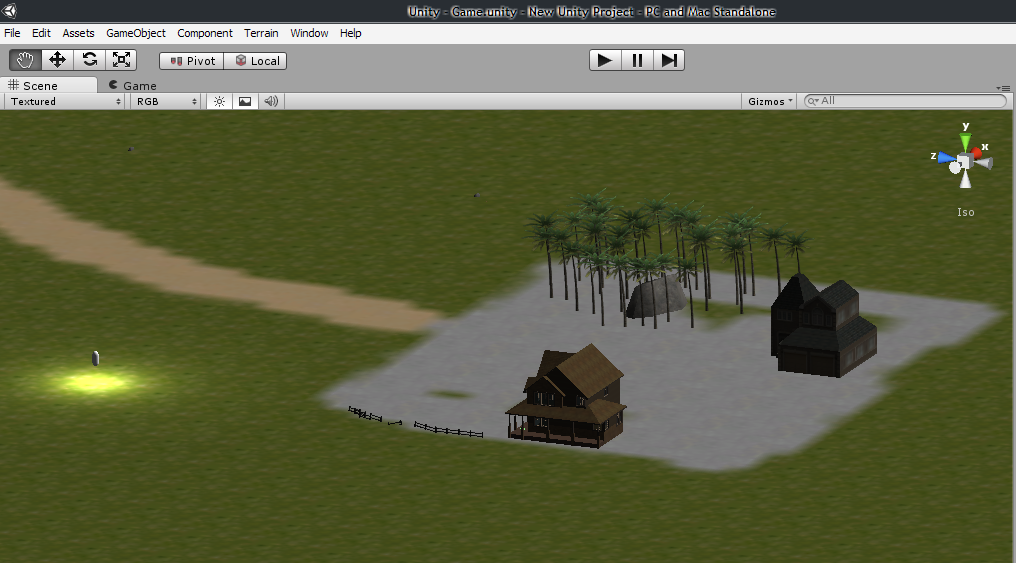Open the GameObject menu
Screen dimensions: 1016x563
(x=136, y=33)
